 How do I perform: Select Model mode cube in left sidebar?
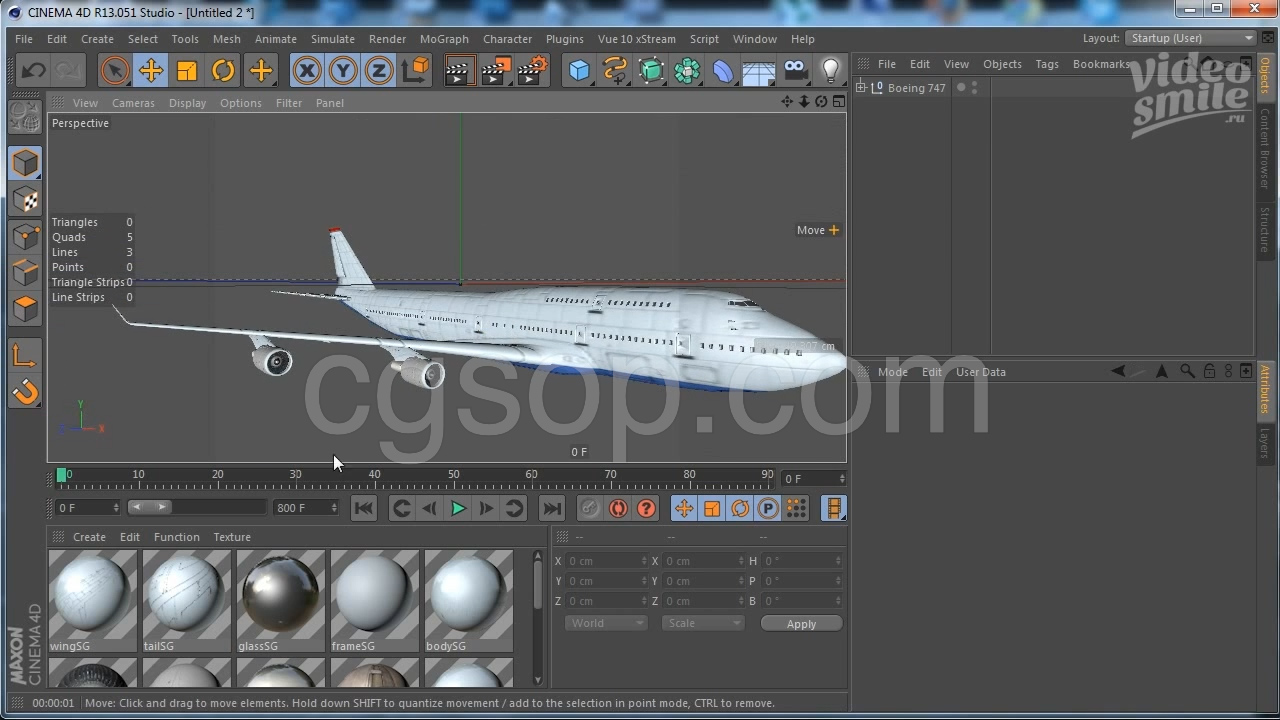25,164
